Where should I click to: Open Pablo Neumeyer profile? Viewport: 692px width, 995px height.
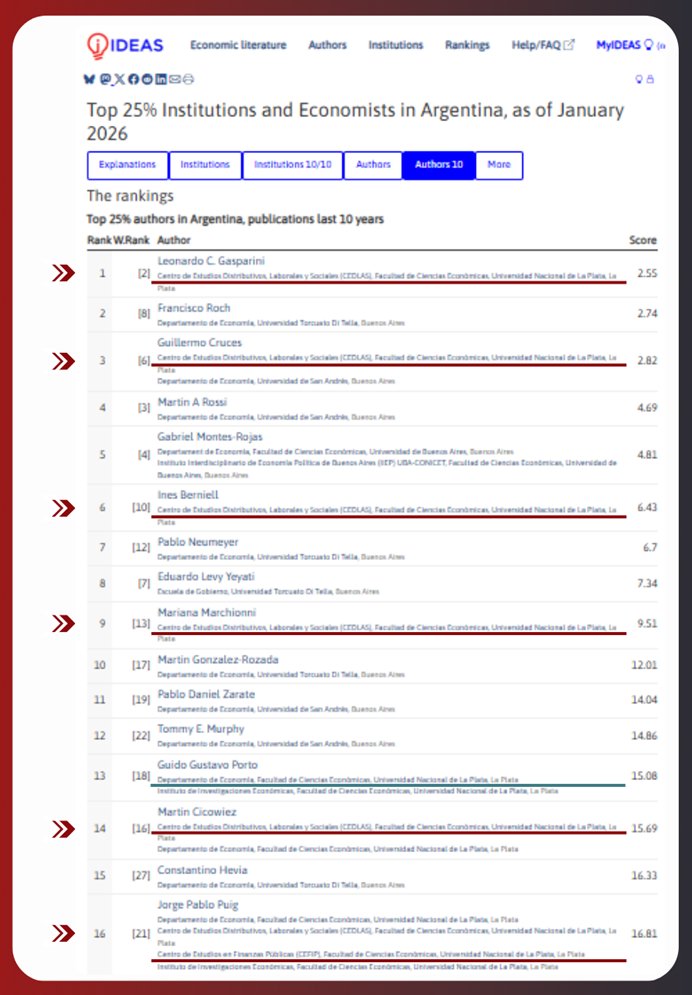198,542
